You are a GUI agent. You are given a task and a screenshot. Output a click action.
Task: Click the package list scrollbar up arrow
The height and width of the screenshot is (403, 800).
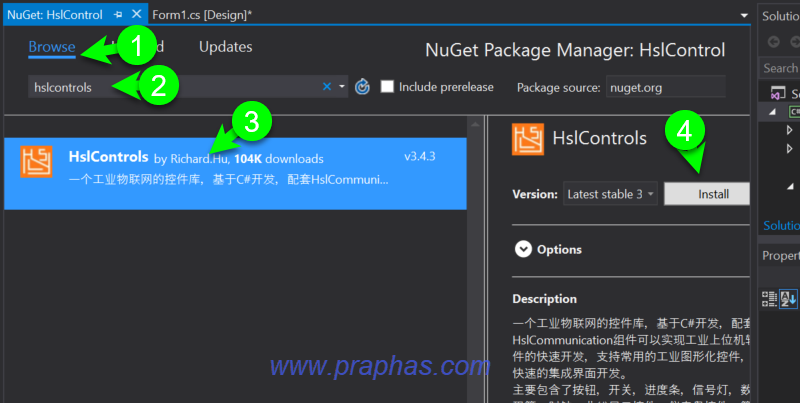[x=475, y=124]
